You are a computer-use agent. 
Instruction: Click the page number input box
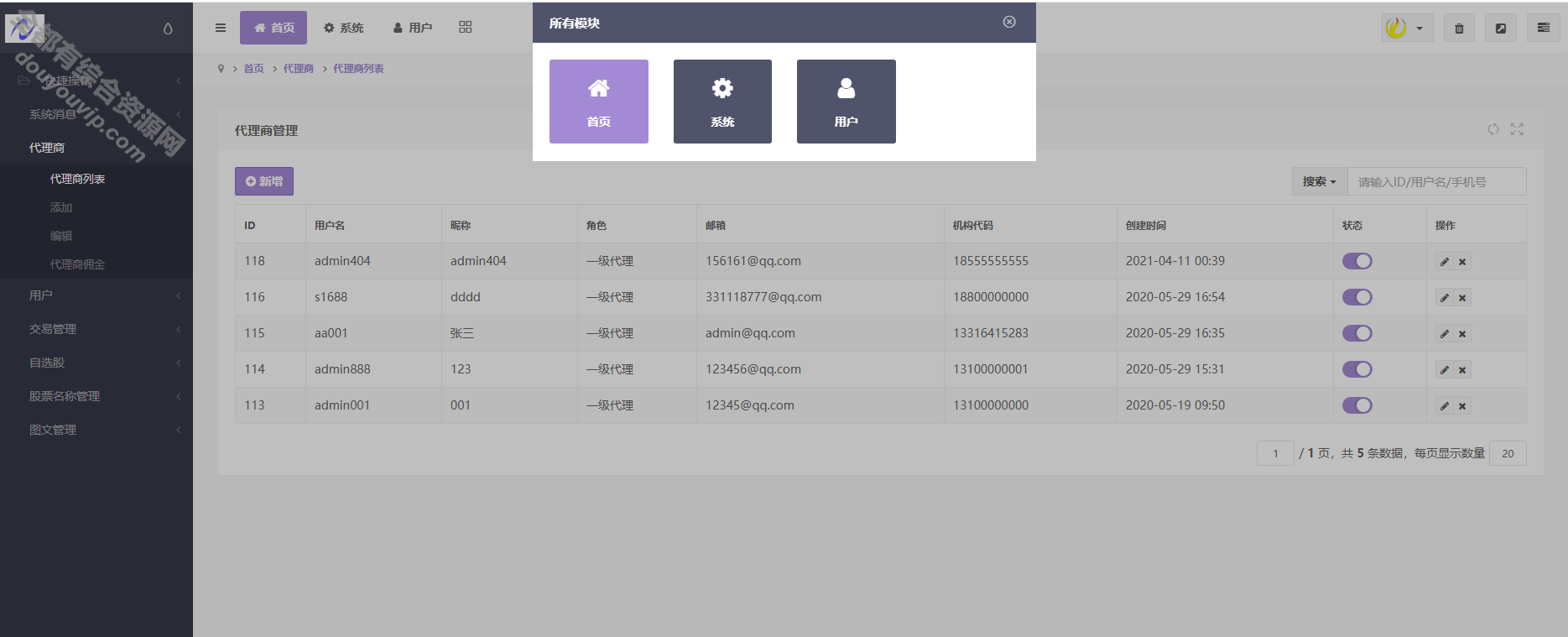1275,453
